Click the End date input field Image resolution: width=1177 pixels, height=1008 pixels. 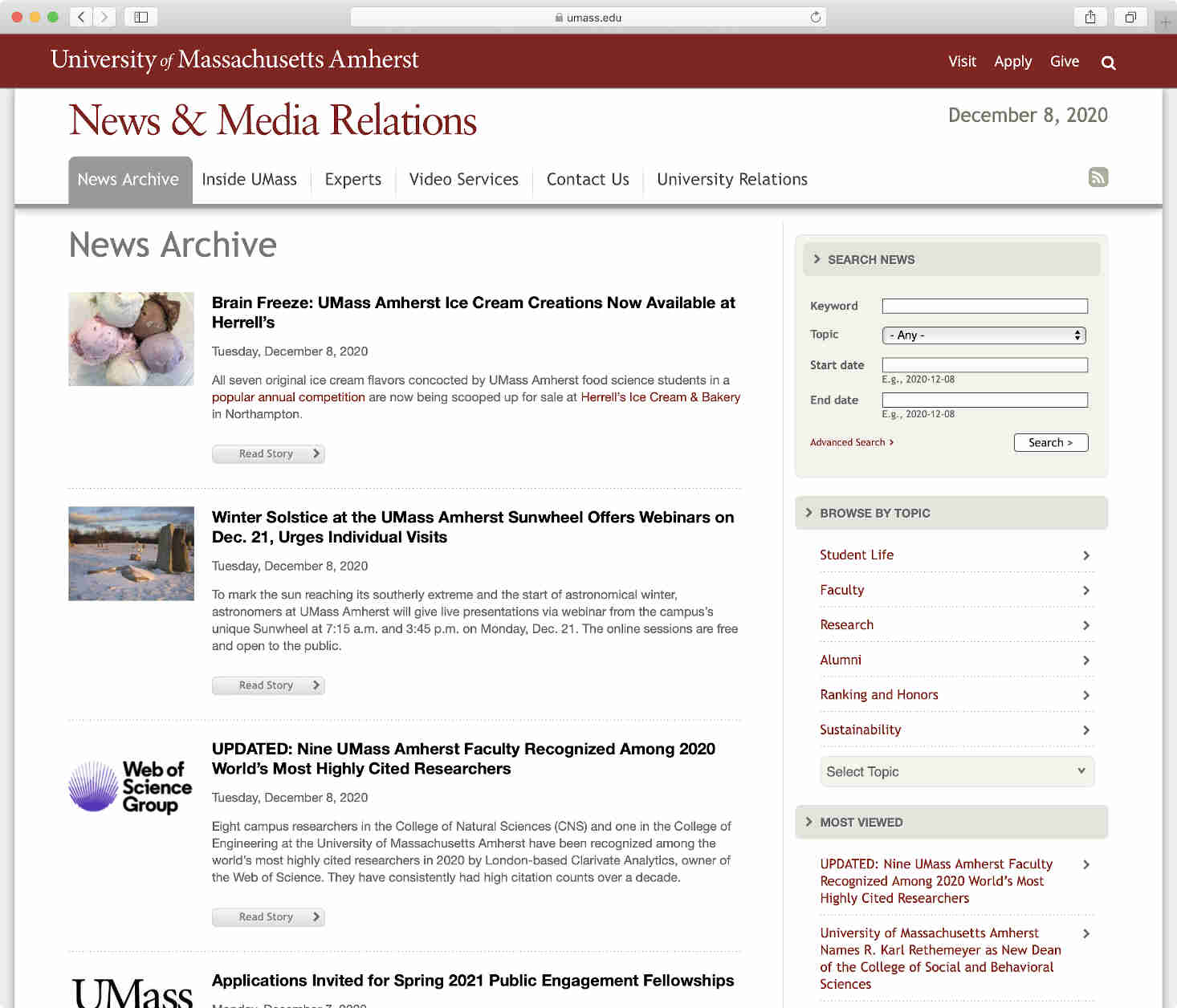click(985, 400)
